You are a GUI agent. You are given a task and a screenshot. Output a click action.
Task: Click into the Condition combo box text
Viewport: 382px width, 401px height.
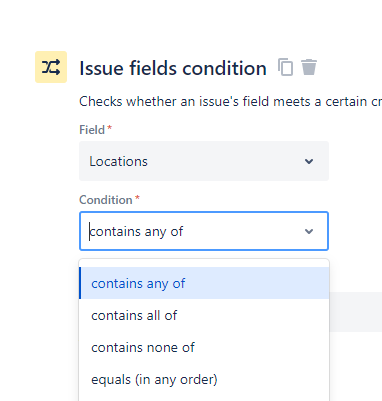pyautogui.click(x=136, y=231)
